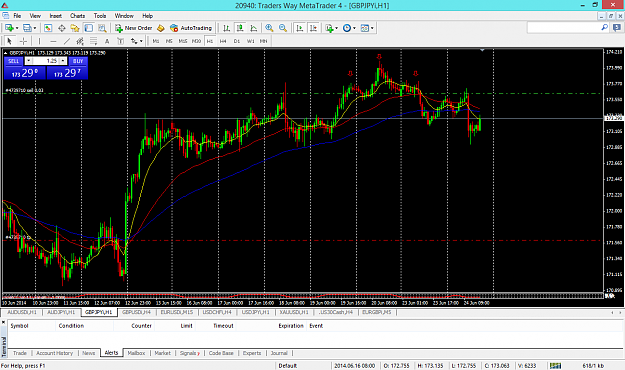The height and width of the screenshot is (370, 625).
Task: Expand the New Chart dropdown arrow
Action: point(17,28)
